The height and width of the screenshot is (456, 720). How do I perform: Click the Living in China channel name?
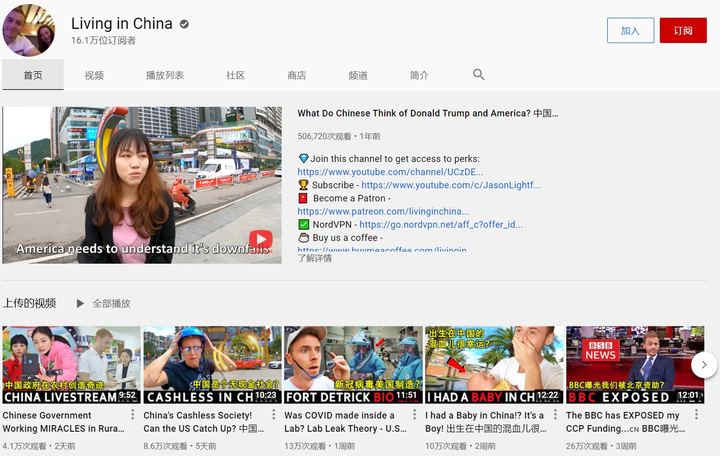tap(122, 23)
